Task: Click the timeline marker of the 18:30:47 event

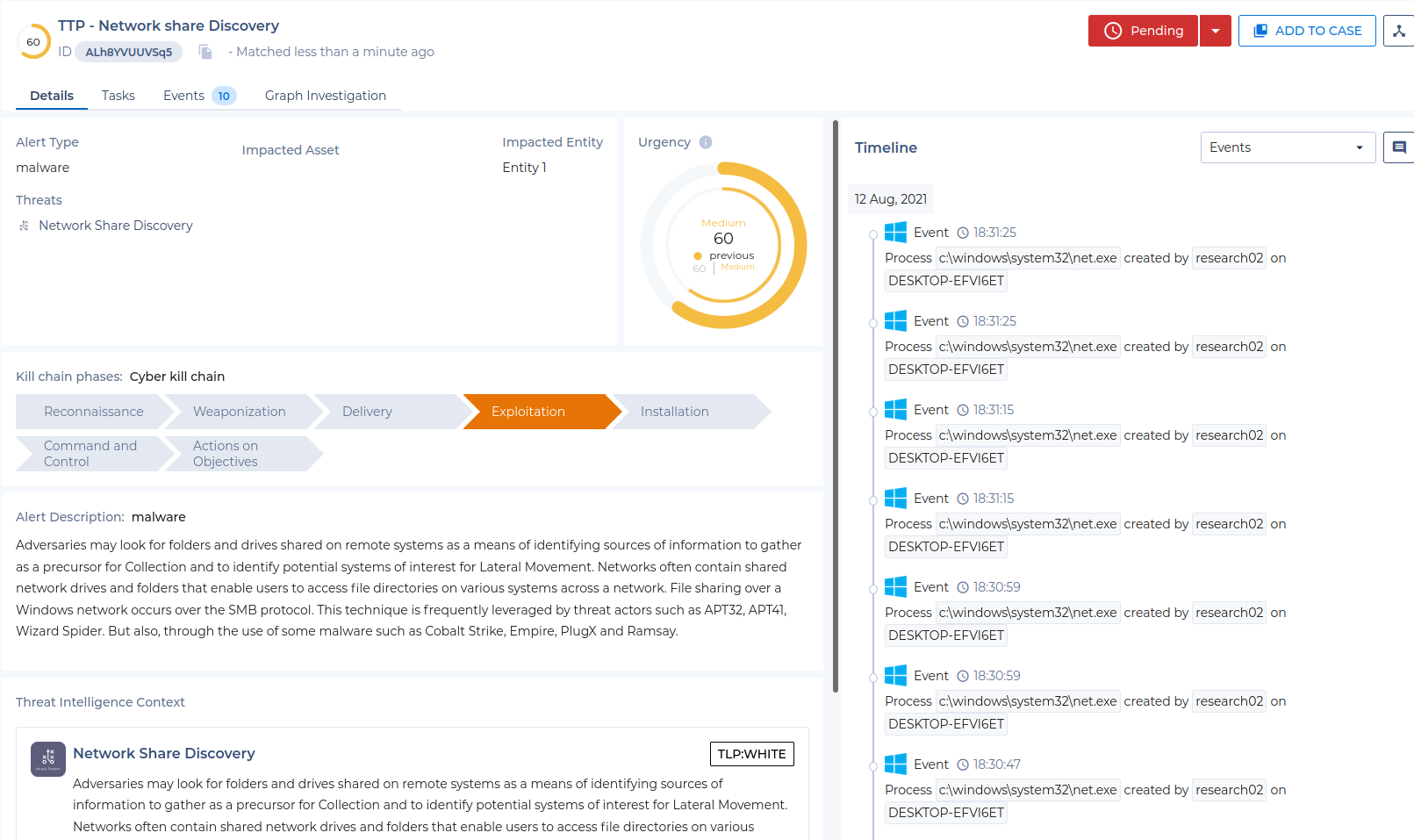Action: click(873, 766)
